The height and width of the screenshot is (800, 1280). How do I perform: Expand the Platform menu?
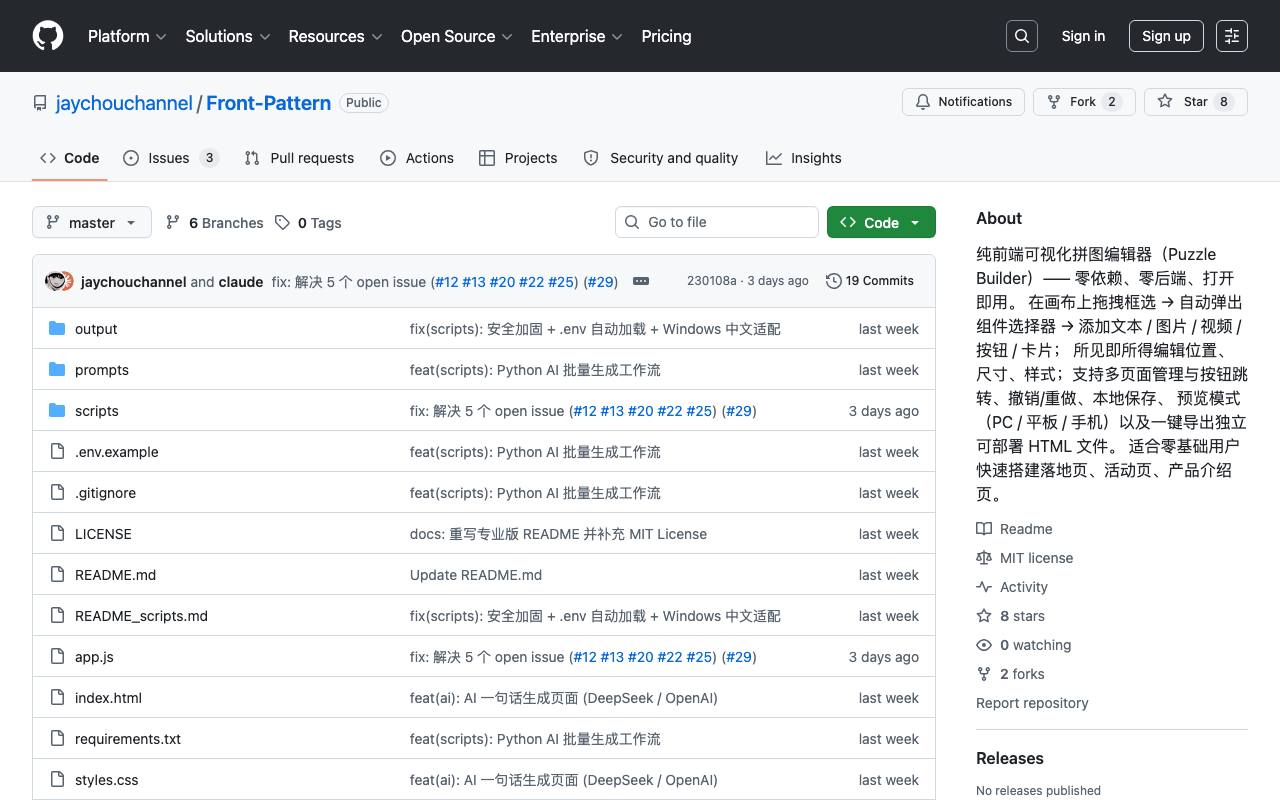tap(126, 36)
